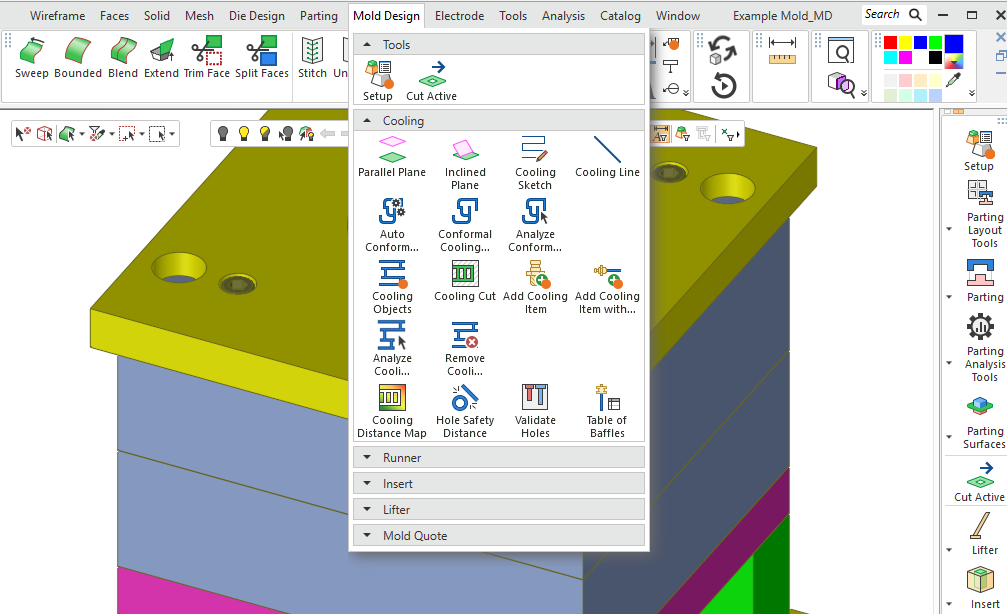Expand the Runner section
This screenshot has width=1007, height=614.
click(499, 458)
